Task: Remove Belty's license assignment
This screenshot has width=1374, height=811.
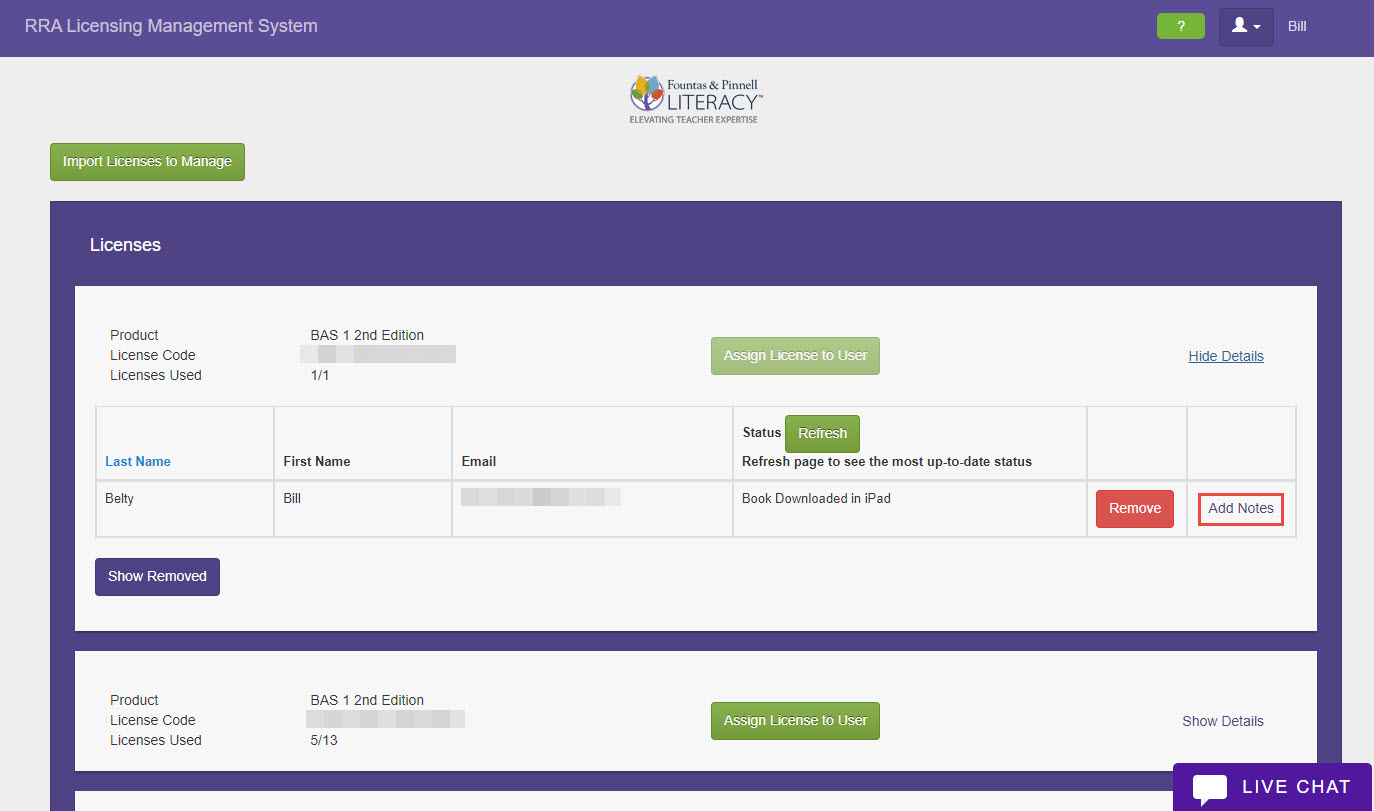Action: pos(1135,509)
